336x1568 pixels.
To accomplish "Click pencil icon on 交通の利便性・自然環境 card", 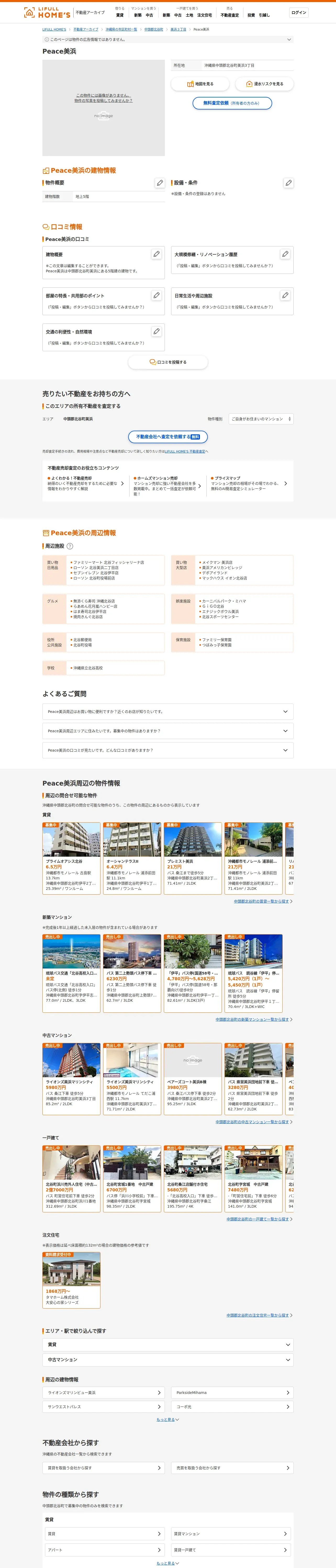I will [157, 331].
